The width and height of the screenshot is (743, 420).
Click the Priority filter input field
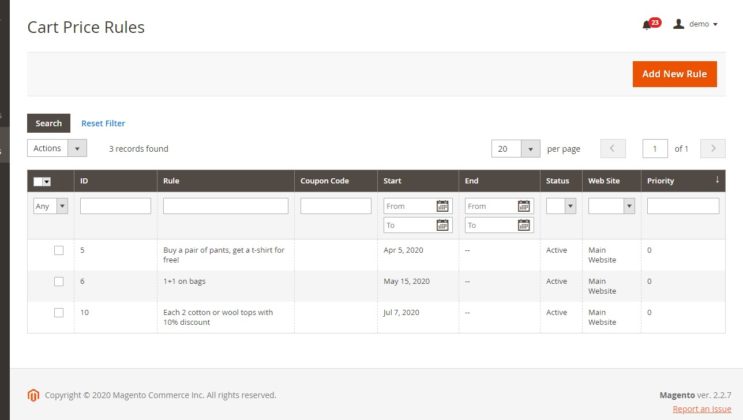683,206
